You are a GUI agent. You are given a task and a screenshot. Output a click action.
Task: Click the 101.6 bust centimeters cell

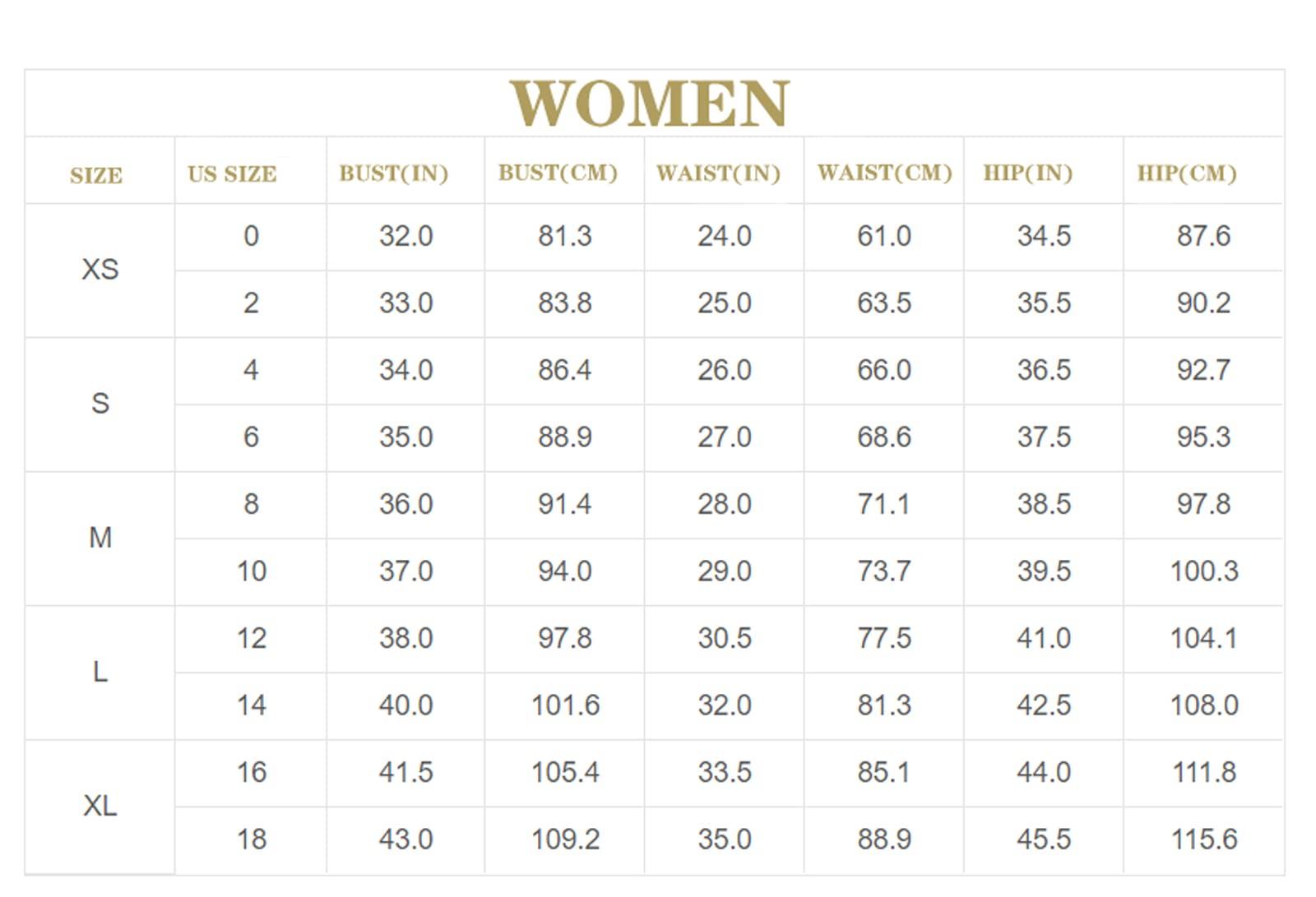click(565, 705)
